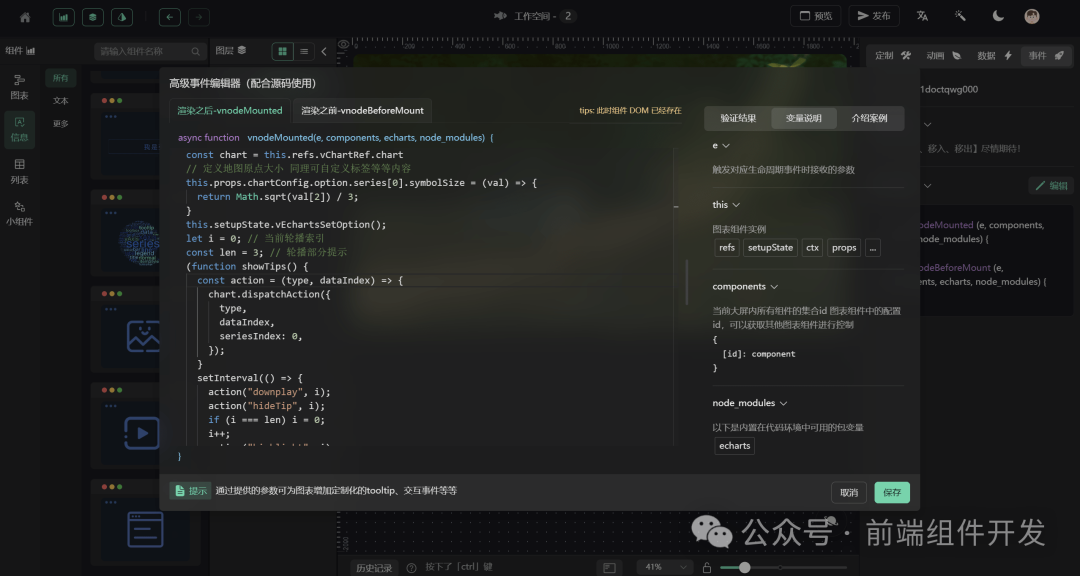Click the 提示 hint label
The image size is (1080, 576).
(191, 491)
